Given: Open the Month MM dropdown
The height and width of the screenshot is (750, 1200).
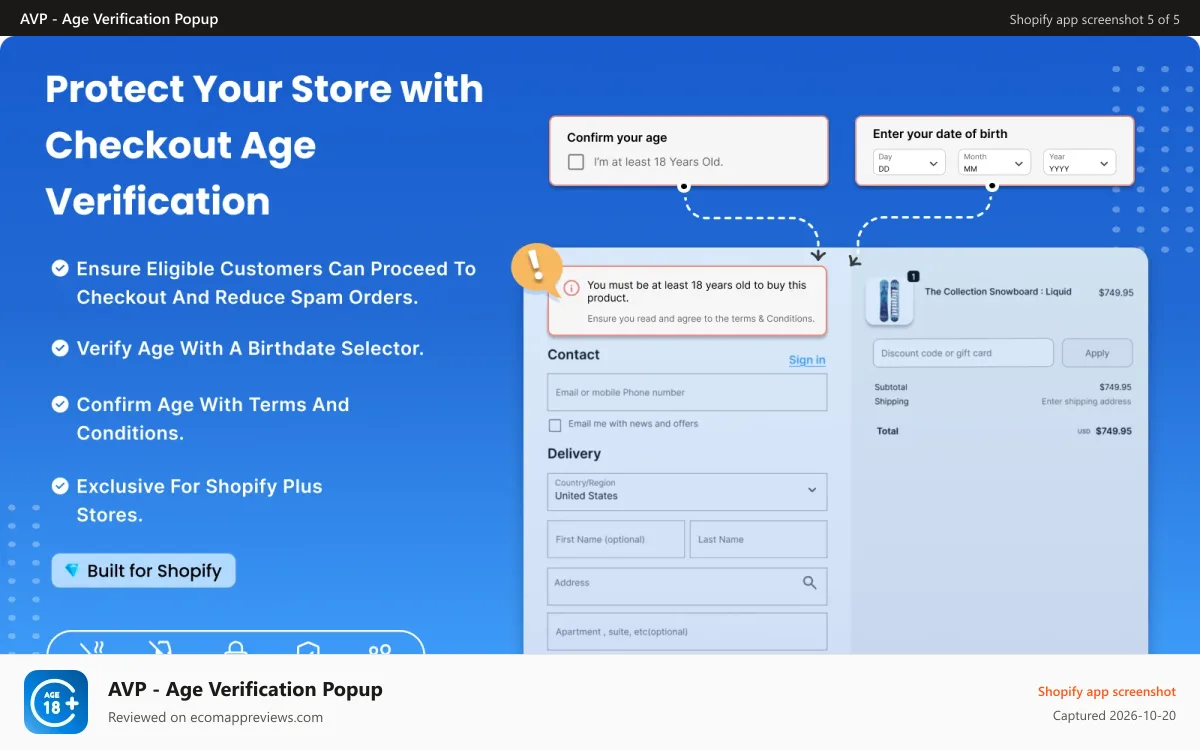Looking at the screenshot, I should [x=994, y=162].
